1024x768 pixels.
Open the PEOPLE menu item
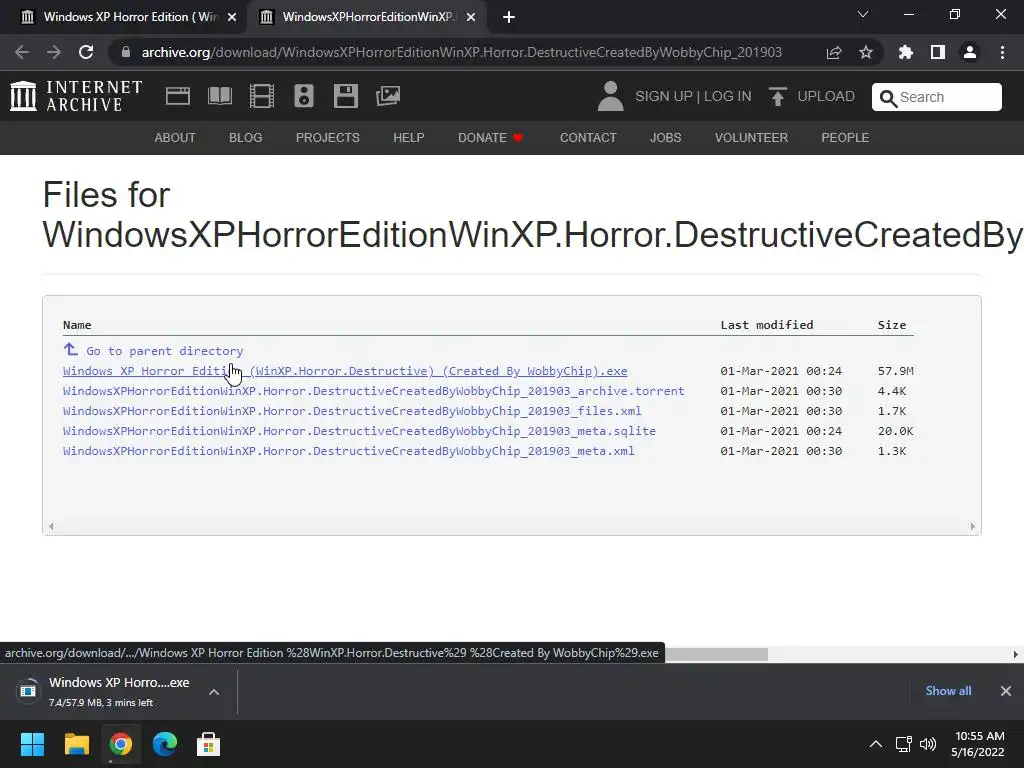tap(845, 138)
